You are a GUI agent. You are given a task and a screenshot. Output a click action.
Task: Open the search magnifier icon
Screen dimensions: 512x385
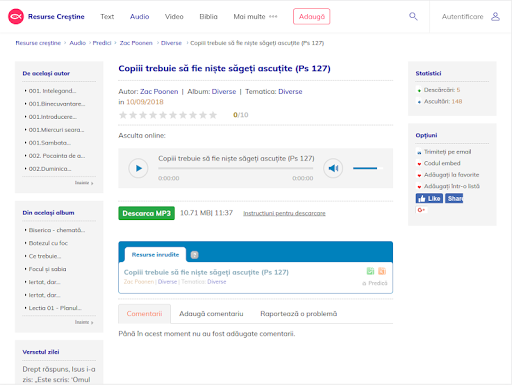[x=413, y=16]
